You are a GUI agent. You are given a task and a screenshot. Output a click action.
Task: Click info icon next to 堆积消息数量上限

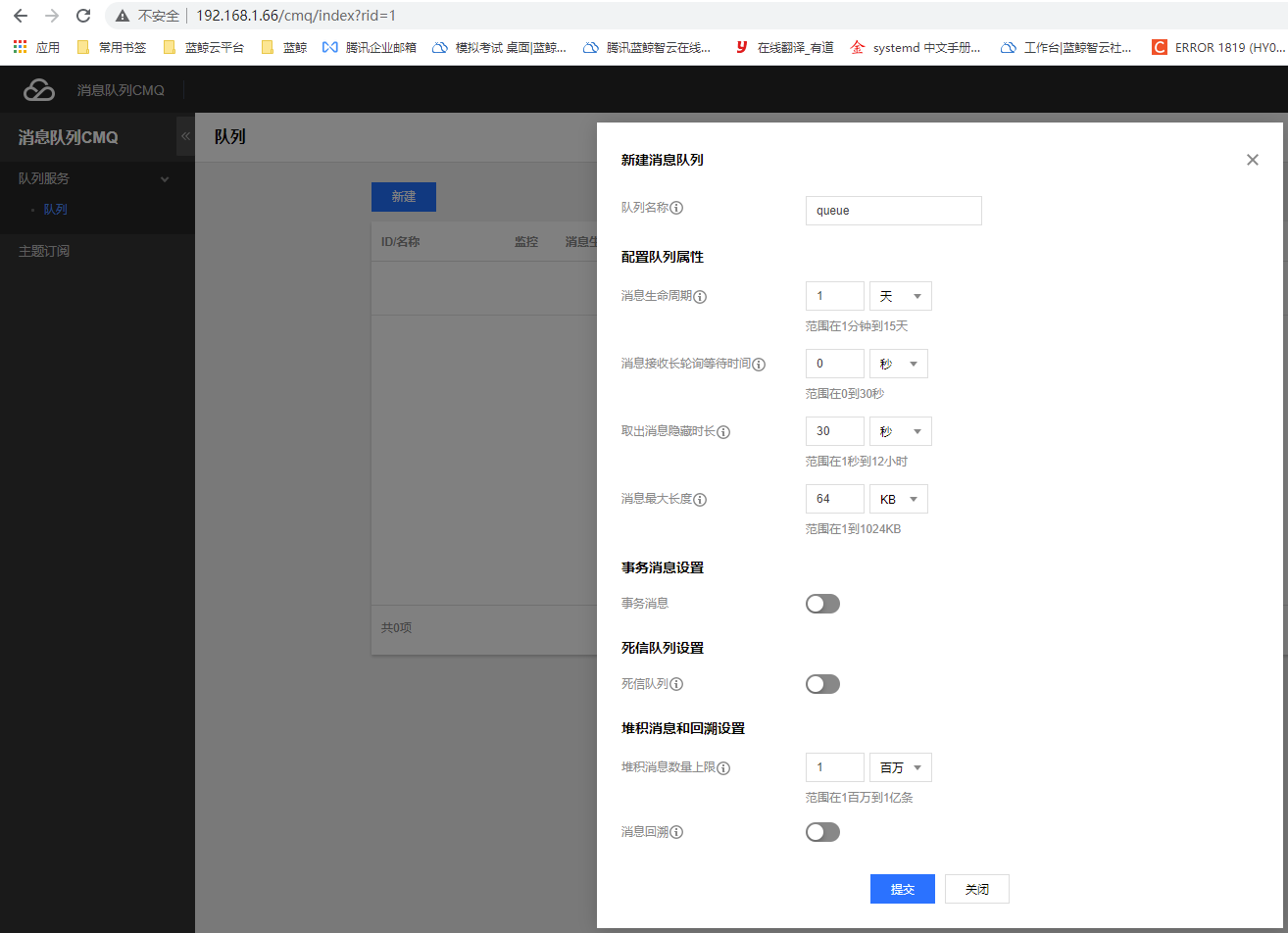[723, 767]
